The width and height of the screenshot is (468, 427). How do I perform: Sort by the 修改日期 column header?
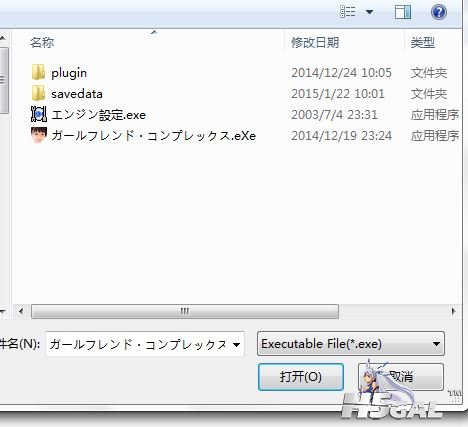[315, 43]
